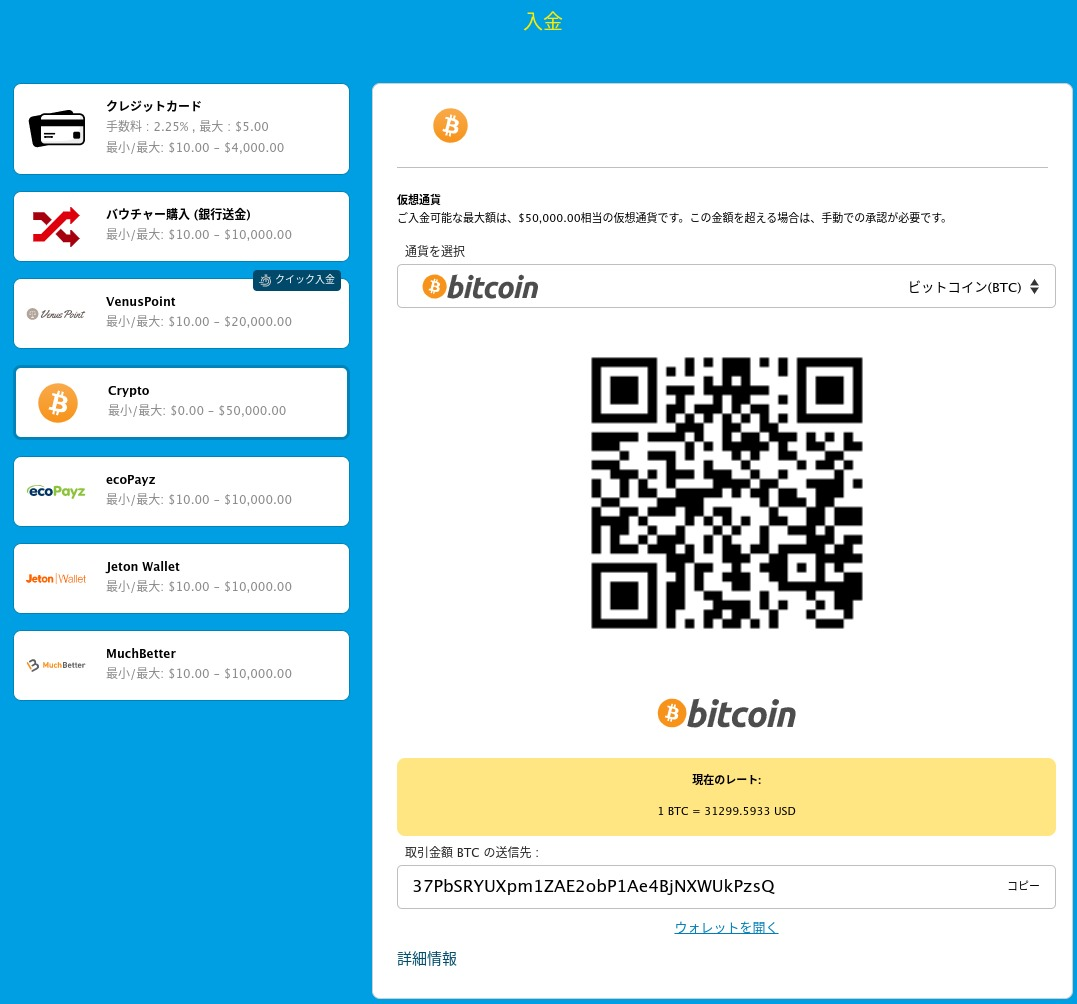Image resolution: width=1077 pixels, height=1004 pixels.
Task: Choose the Crypto deposit method
Action: (x=181, y=402)
